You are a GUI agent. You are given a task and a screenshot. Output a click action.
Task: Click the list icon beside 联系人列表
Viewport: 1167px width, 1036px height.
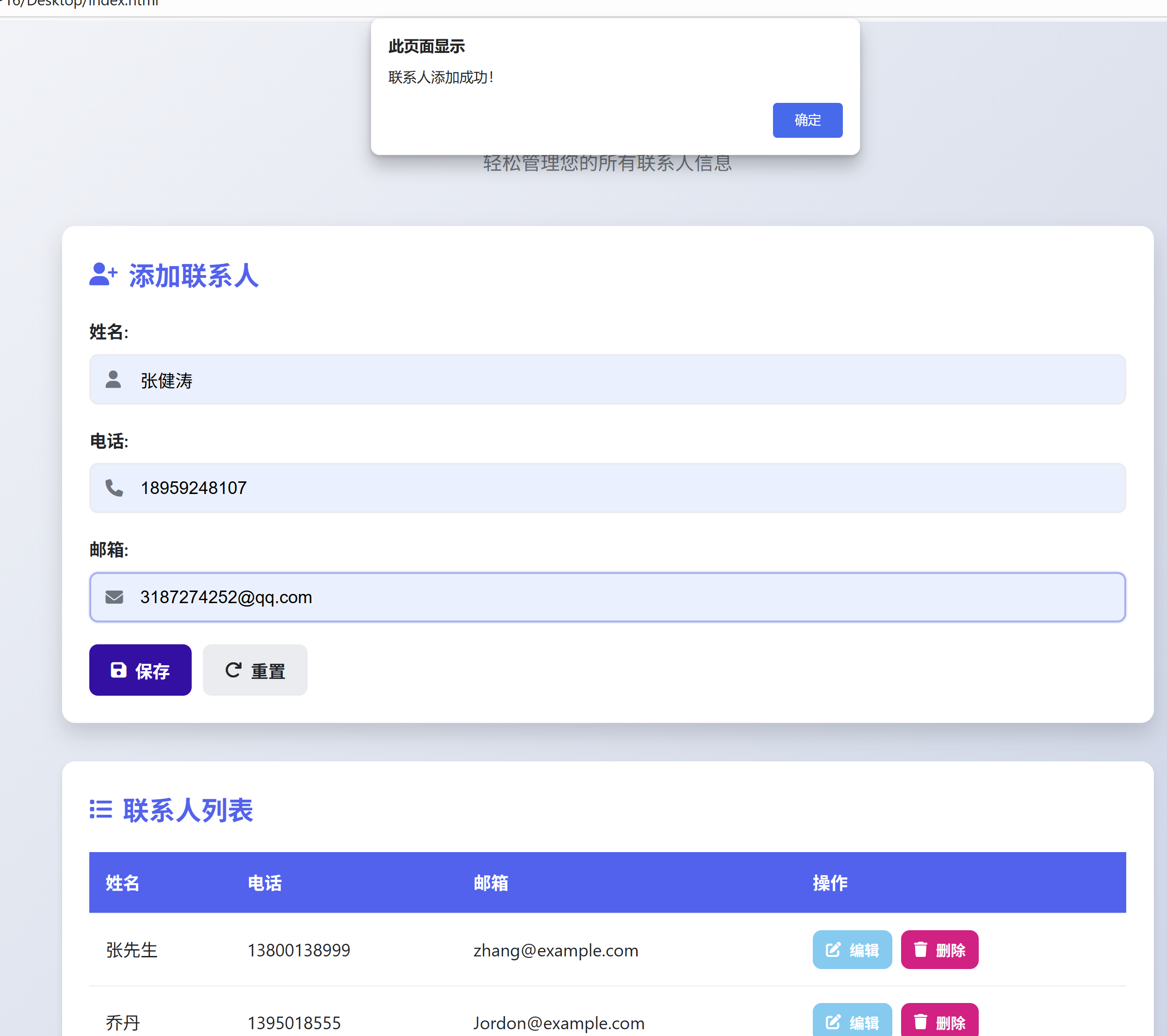101,809
